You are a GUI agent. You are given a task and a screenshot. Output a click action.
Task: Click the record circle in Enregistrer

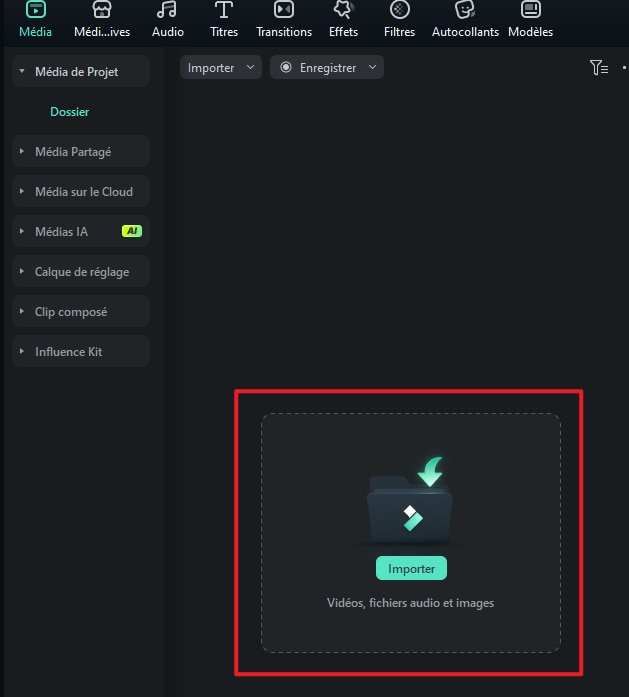286,67
